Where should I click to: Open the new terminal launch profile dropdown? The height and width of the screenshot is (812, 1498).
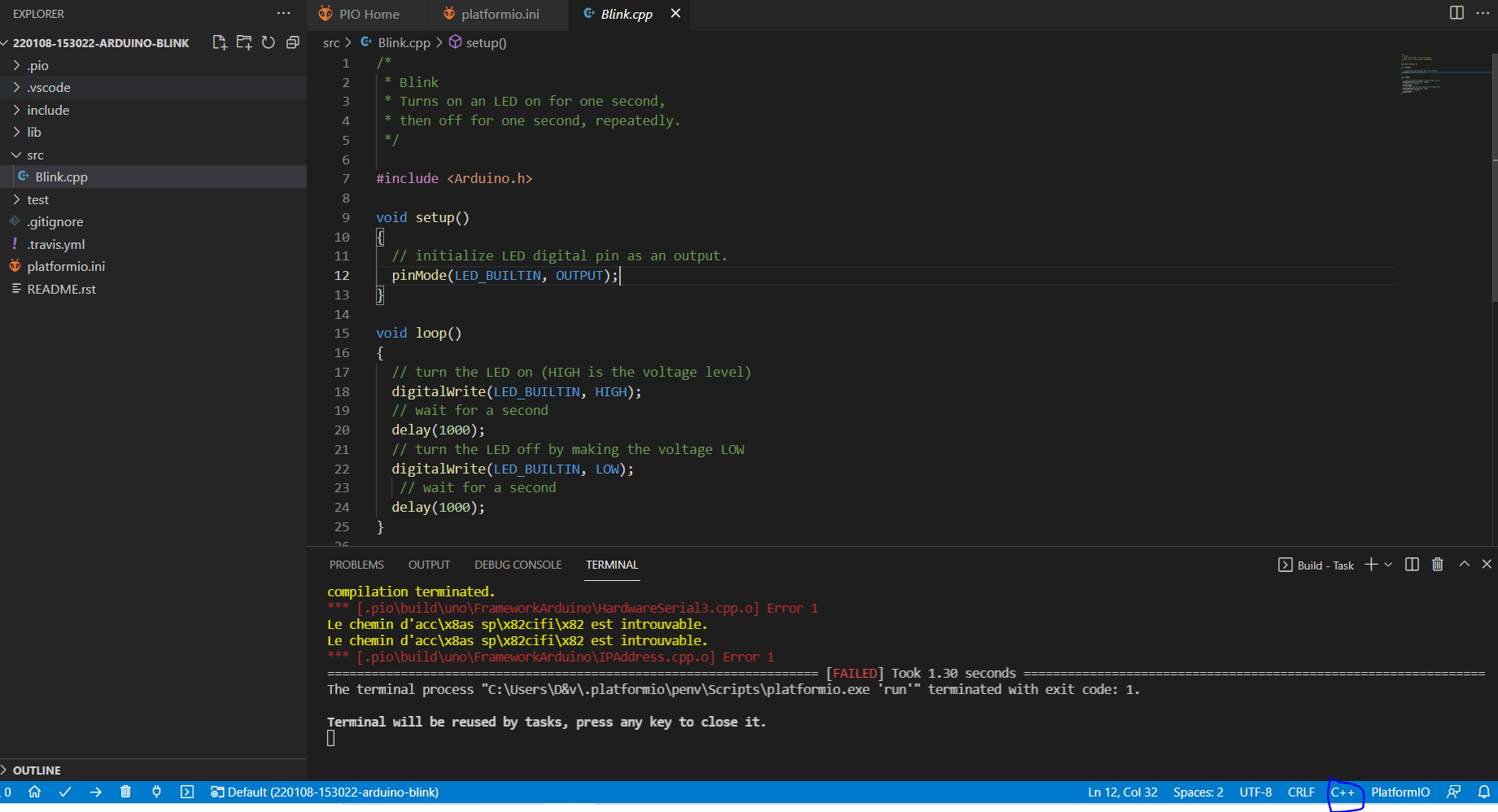click(1388, 565)
